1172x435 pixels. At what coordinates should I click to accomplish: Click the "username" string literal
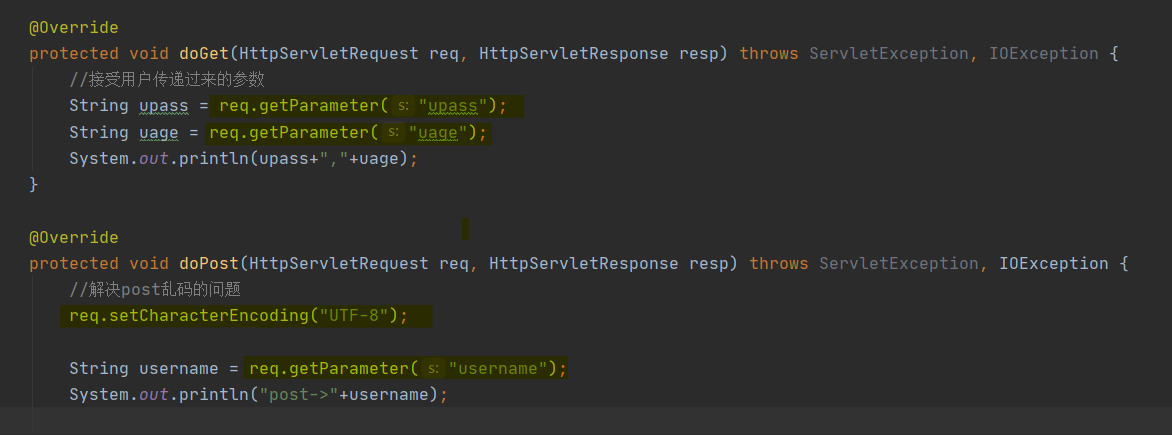pos(498,368)
